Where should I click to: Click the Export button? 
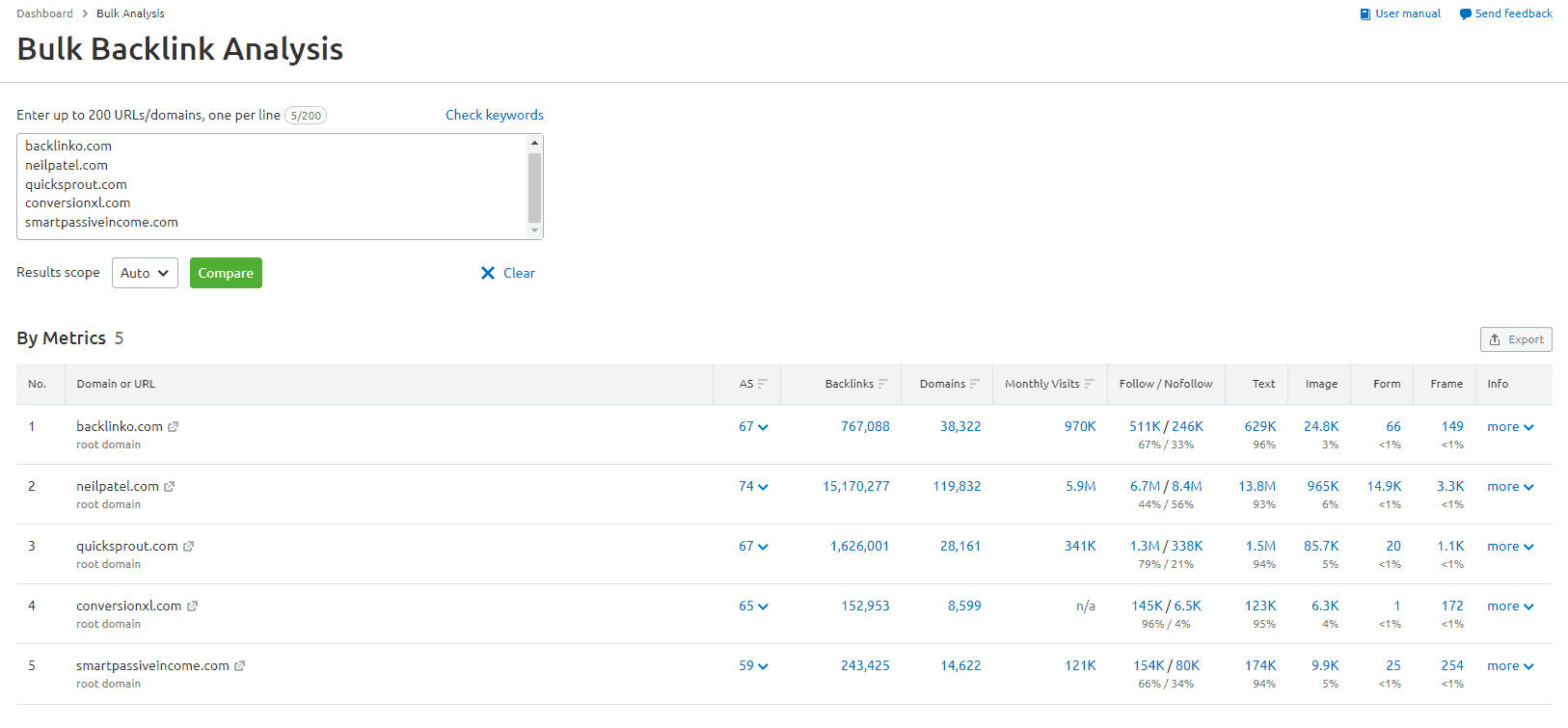point(1516,339)
